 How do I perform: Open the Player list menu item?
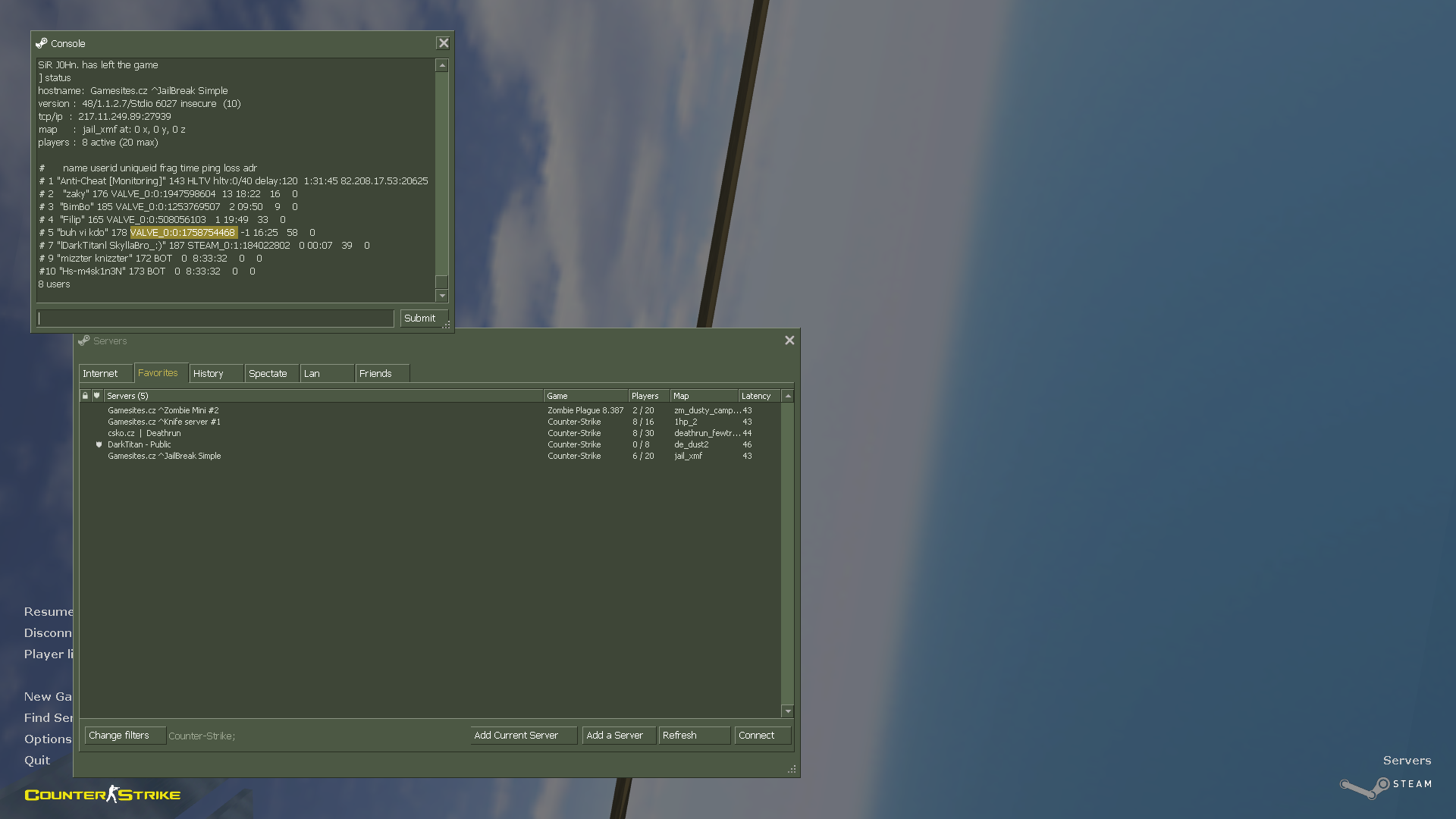pyautogui.click(x=49, y=654)
